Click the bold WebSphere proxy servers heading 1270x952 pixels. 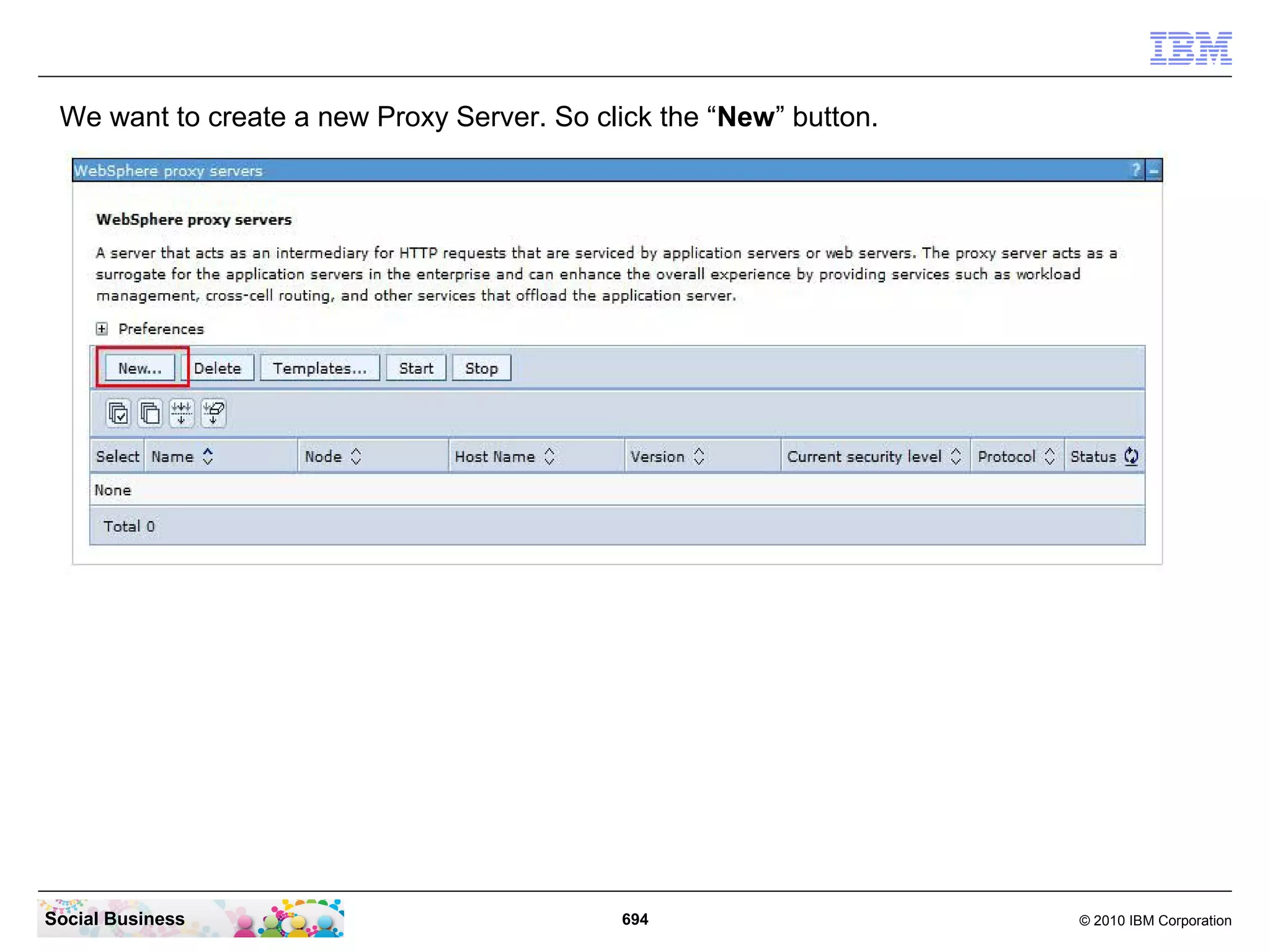point(194,219)
